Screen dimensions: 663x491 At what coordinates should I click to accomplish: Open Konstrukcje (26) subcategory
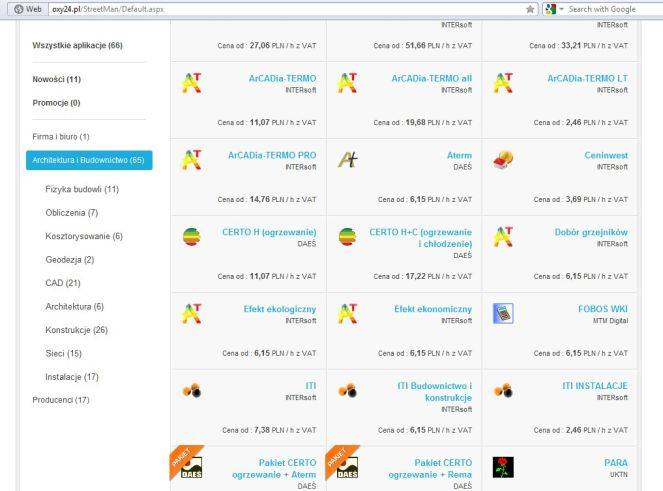(x=77, y=330)
